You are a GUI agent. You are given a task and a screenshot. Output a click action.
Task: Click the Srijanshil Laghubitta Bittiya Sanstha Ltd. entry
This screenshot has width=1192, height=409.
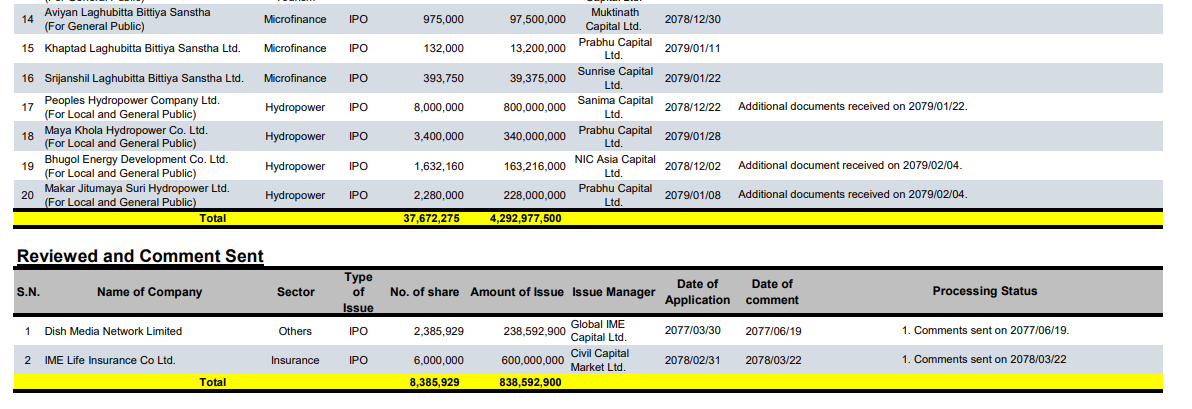(x=144, y=78)
